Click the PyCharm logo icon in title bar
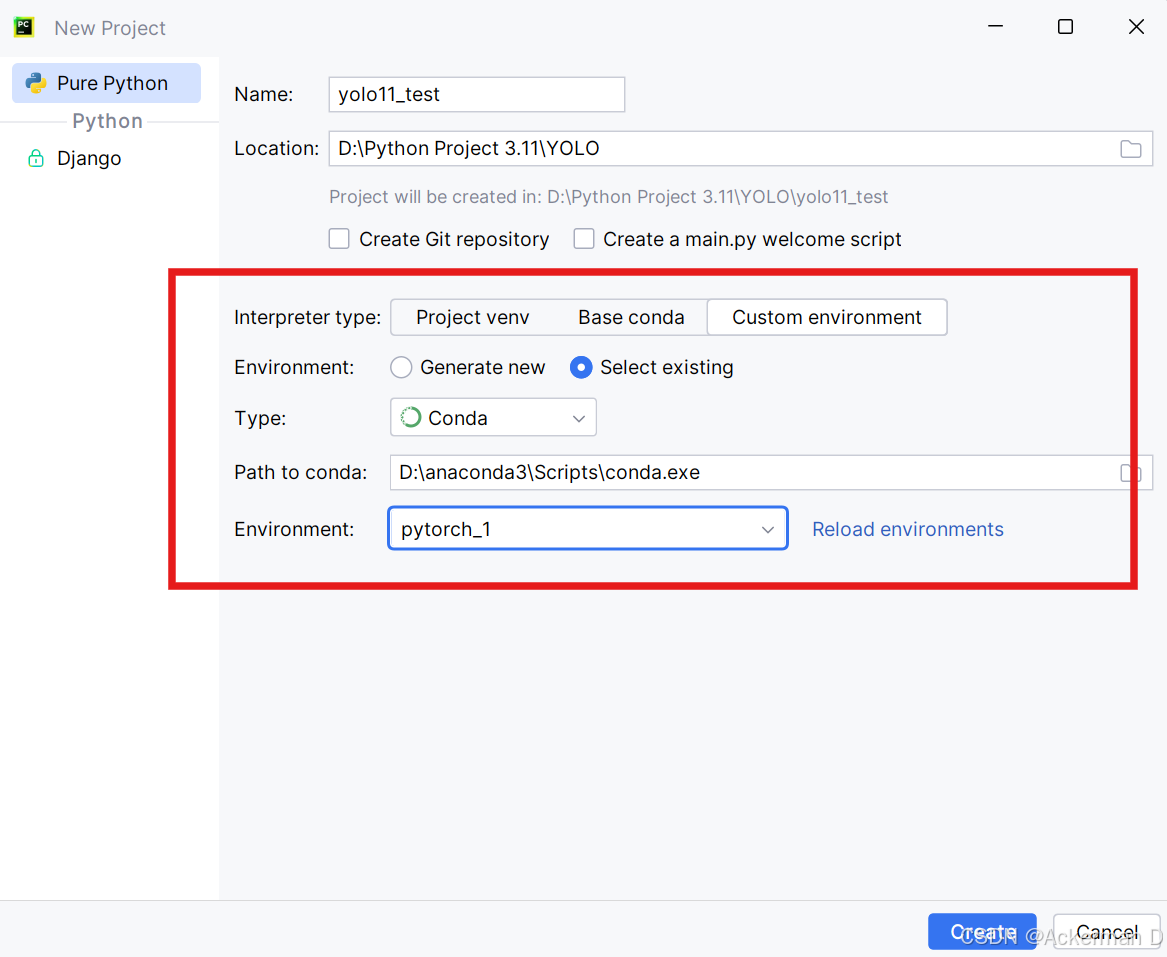Viewport: 1167px width, 957px height. pyautogui.click(x=24, y=28)
